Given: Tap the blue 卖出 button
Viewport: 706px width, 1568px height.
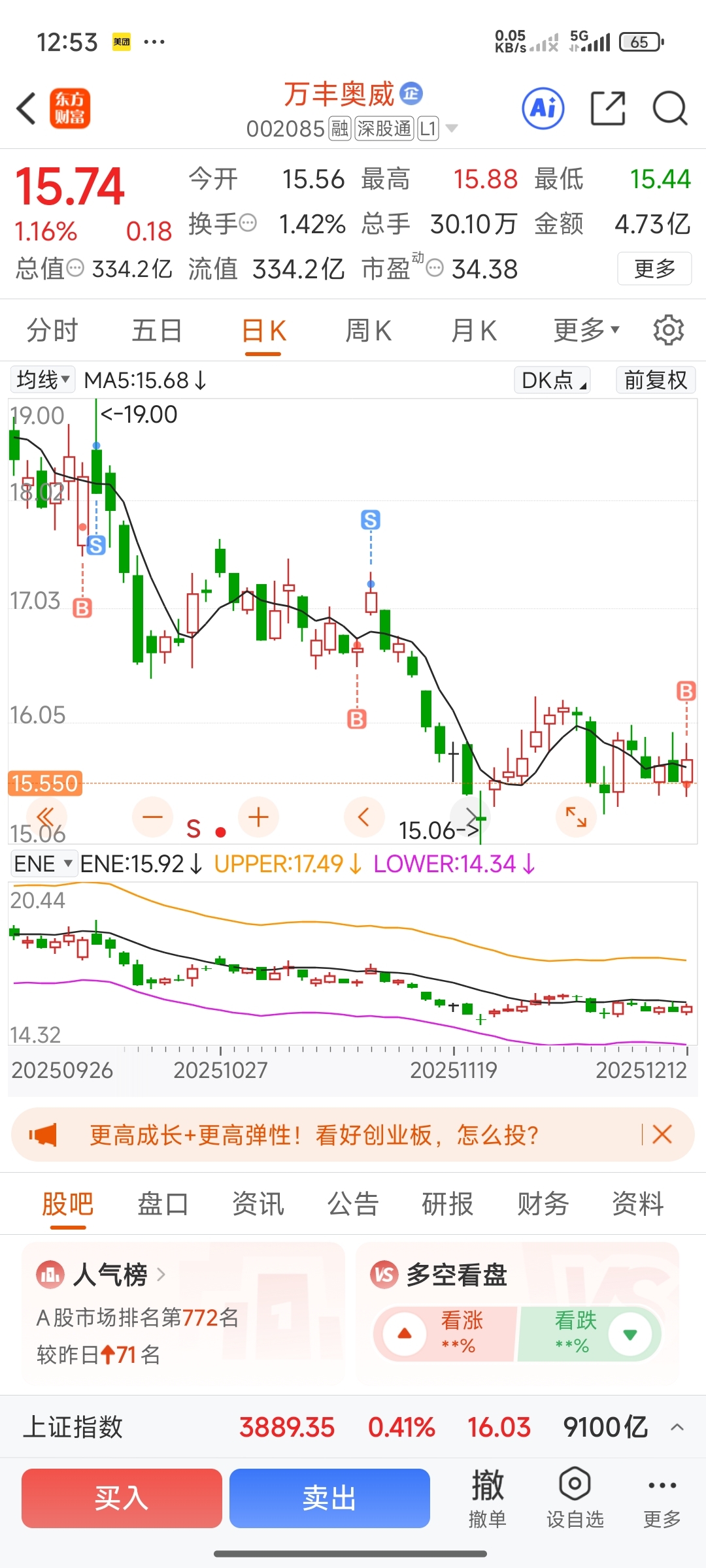Looking at the screenshot, I should click(329, 1498).
